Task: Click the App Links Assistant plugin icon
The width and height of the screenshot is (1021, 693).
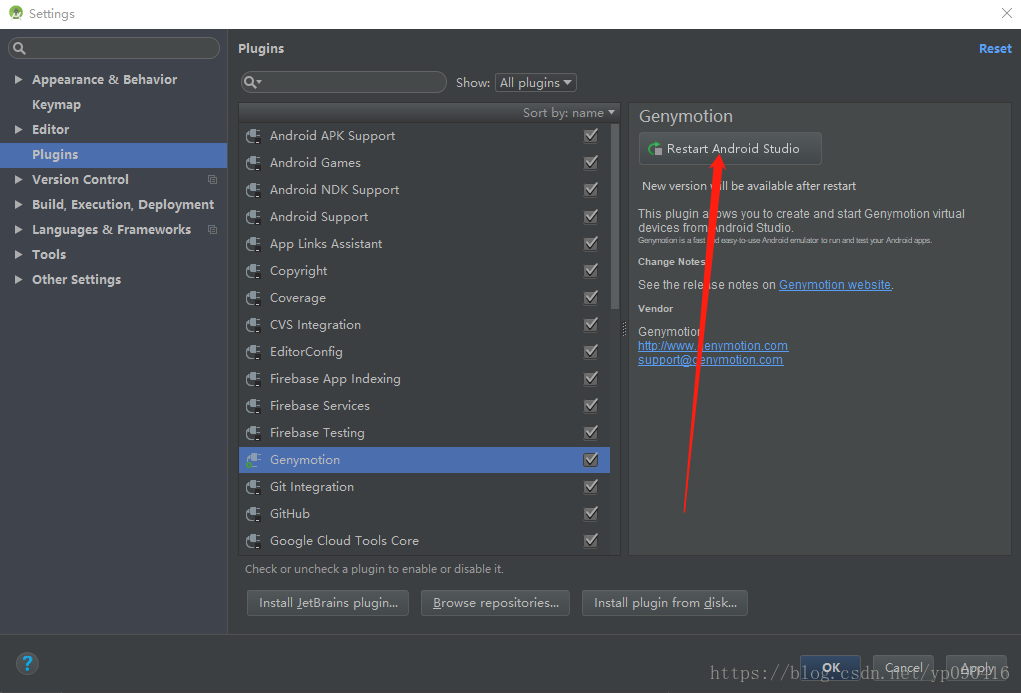Action: [x=253, y=244]
